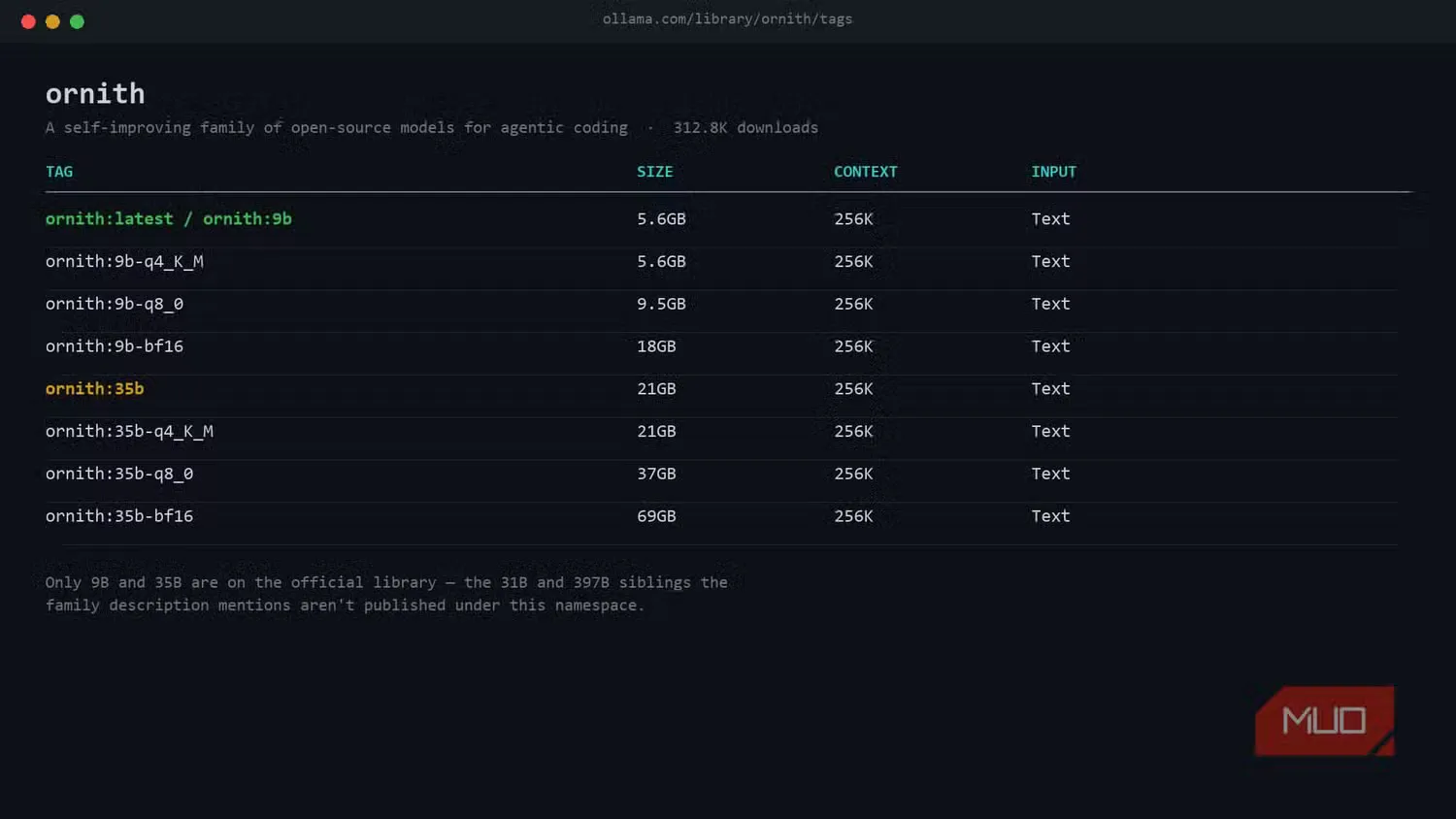Click the 69GB size value
1456x819 pixels.
coord(656,516)
